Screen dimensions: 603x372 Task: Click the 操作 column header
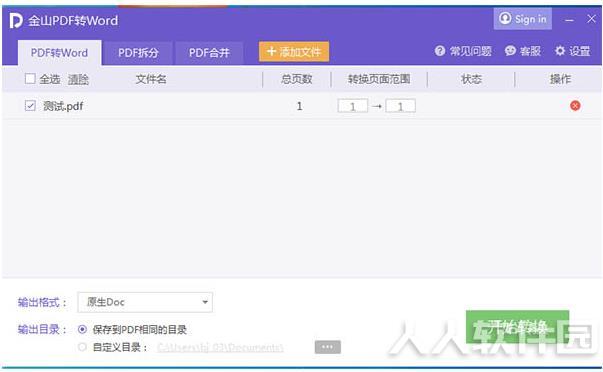pos(560,79)
